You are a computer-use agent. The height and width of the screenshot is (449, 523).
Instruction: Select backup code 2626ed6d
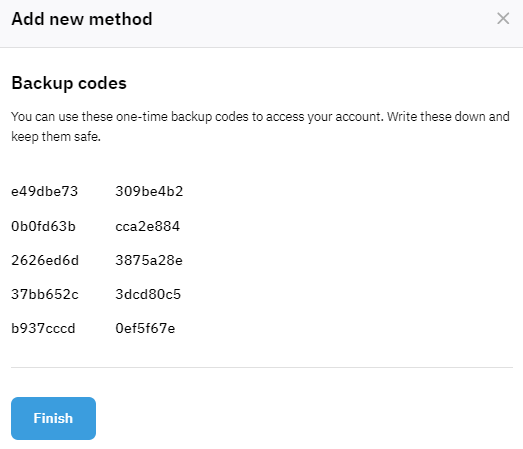[x=45, y=261]
